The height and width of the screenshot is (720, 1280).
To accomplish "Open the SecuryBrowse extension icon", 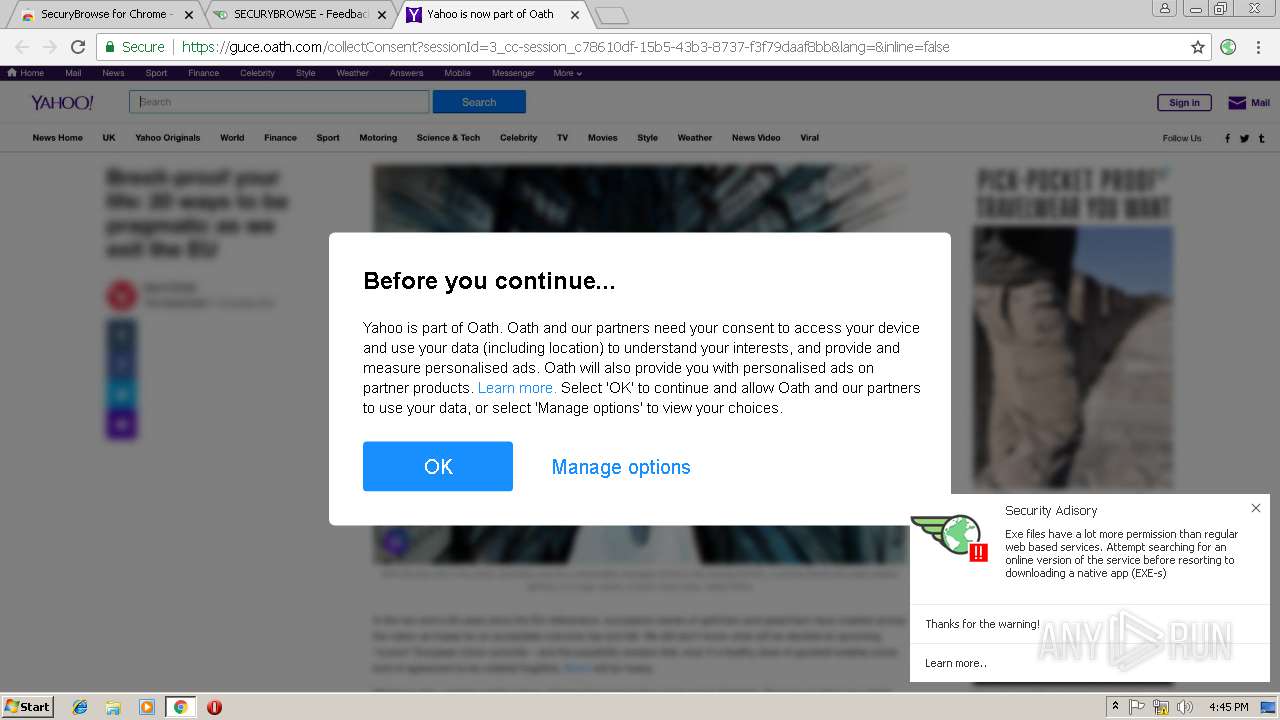I will pyautogui.click(x=1229, y=47).
